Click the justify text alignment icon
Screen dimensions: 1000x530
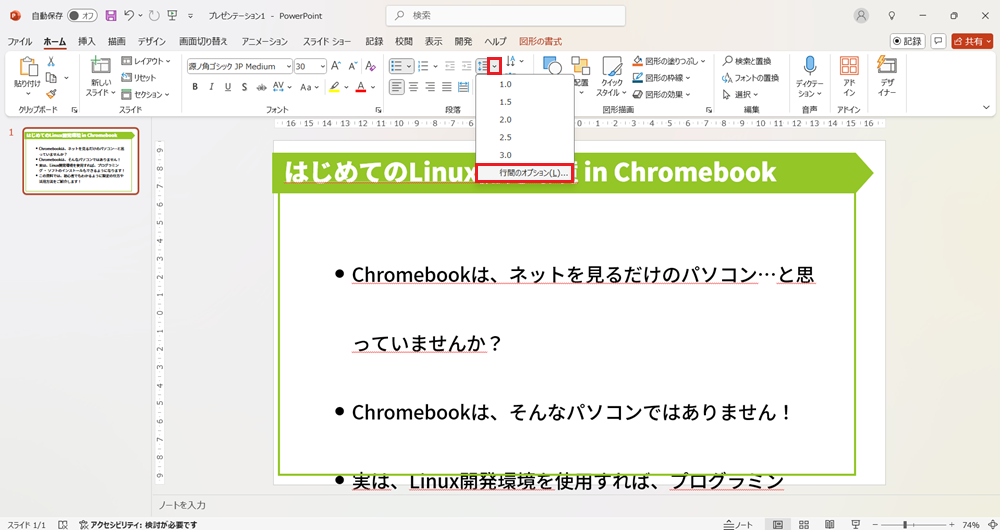(446, 87)
